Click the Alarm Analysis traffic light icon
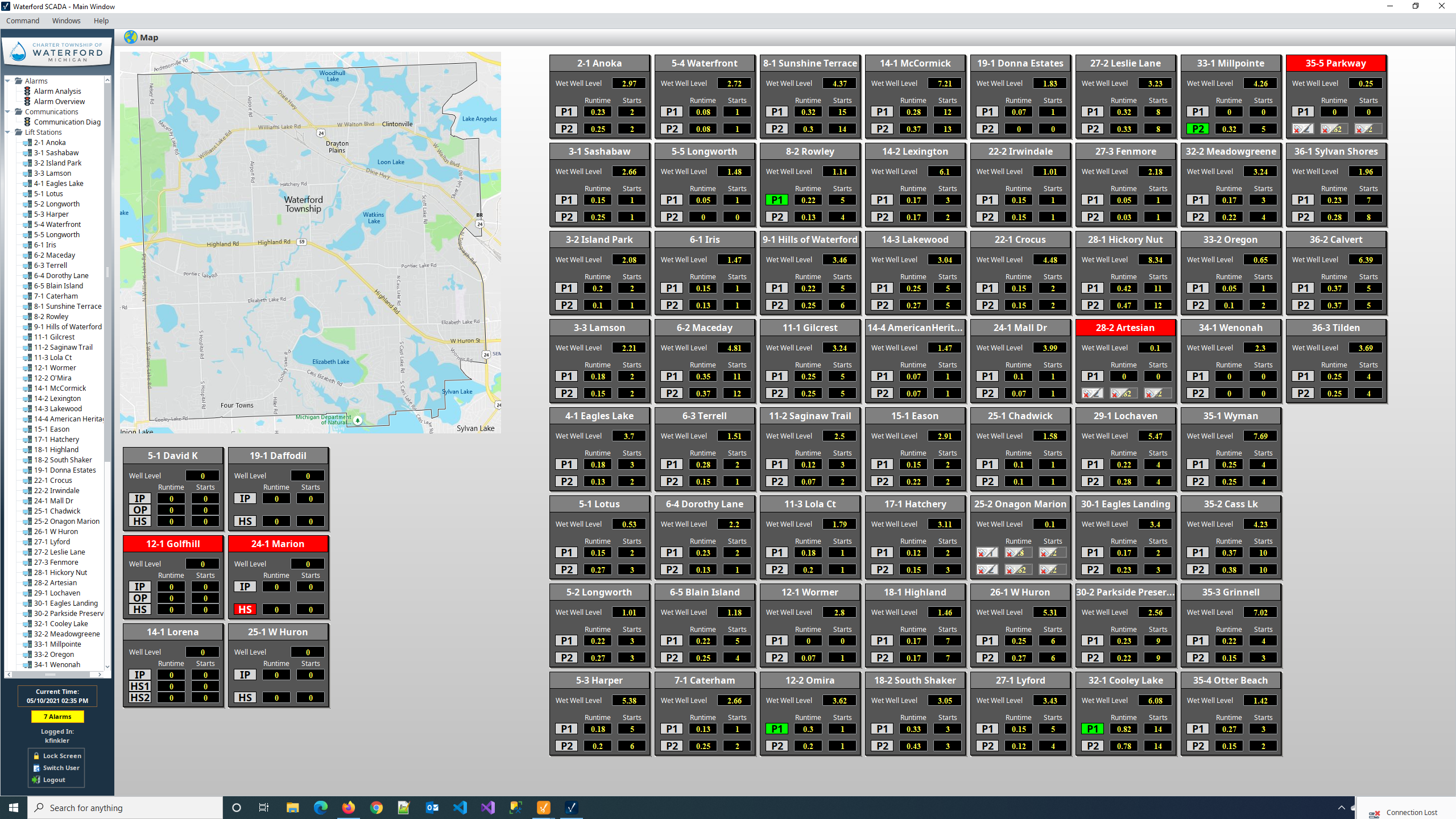Screen dimensions: 1456x819 pyautogui.click(x=27, y=91)
